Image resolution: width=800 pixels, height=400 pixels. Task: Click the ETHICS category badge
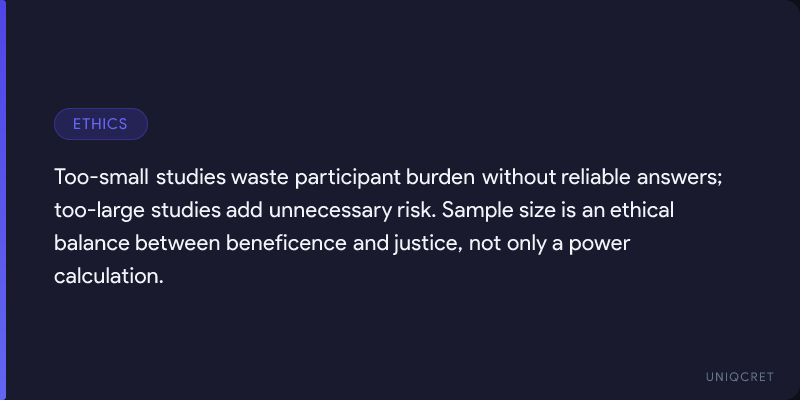tap(101, 124)
